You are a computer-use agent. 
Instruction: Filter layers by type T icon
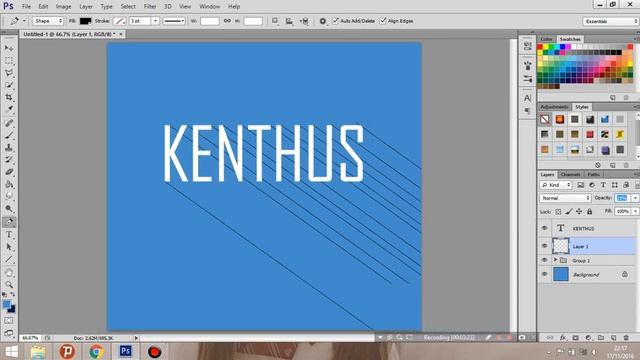click(x=603, y=185)
